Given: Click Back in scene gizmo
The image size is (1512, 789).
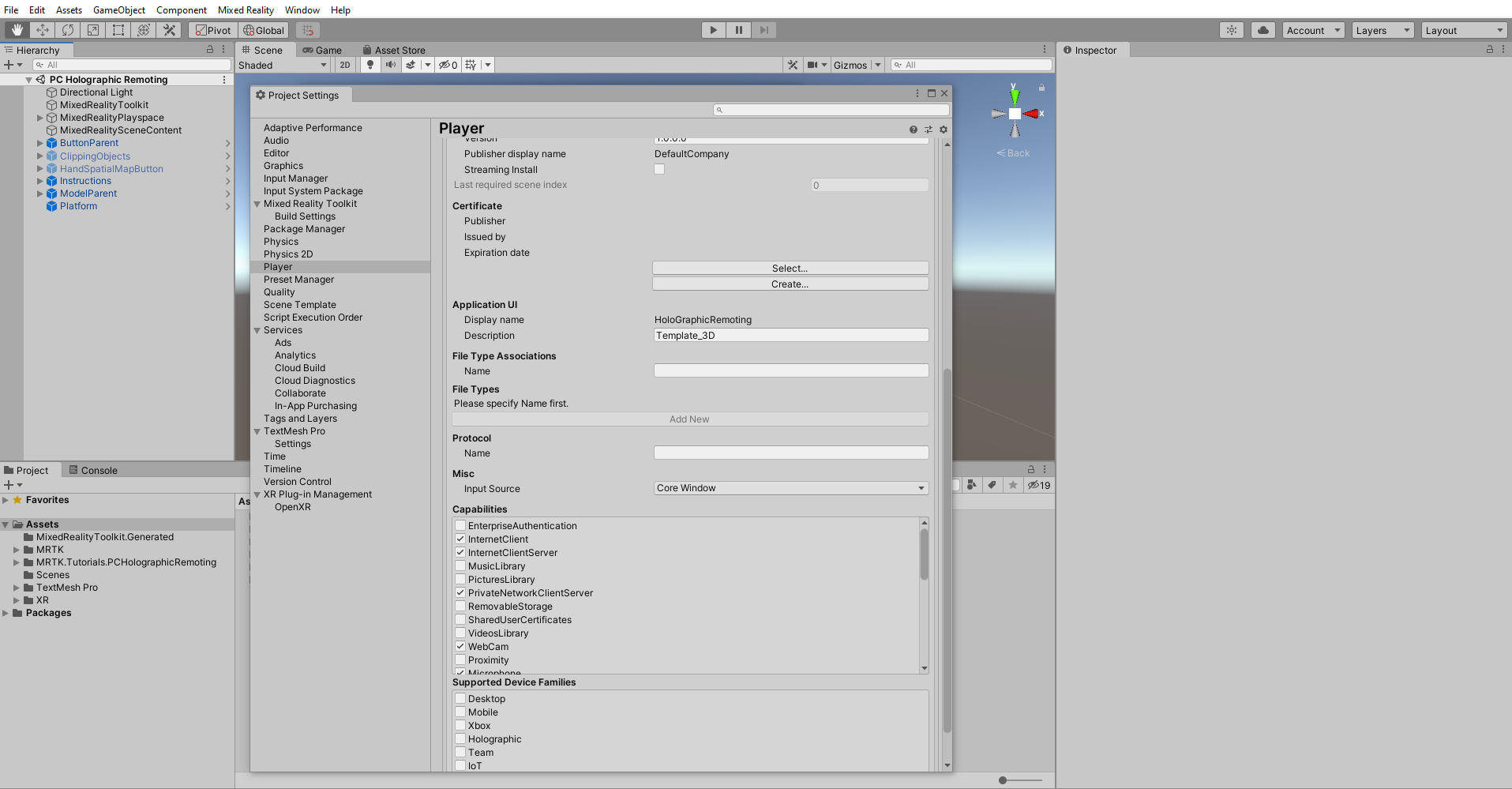Looking at the screenshot, I should point(1013,153).
